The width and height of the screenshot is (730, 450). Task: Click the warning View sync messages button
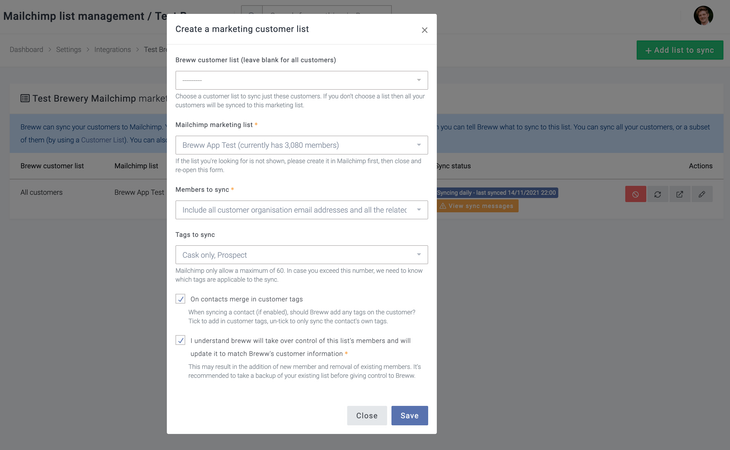pyautogui.click(x=477, y=206)
